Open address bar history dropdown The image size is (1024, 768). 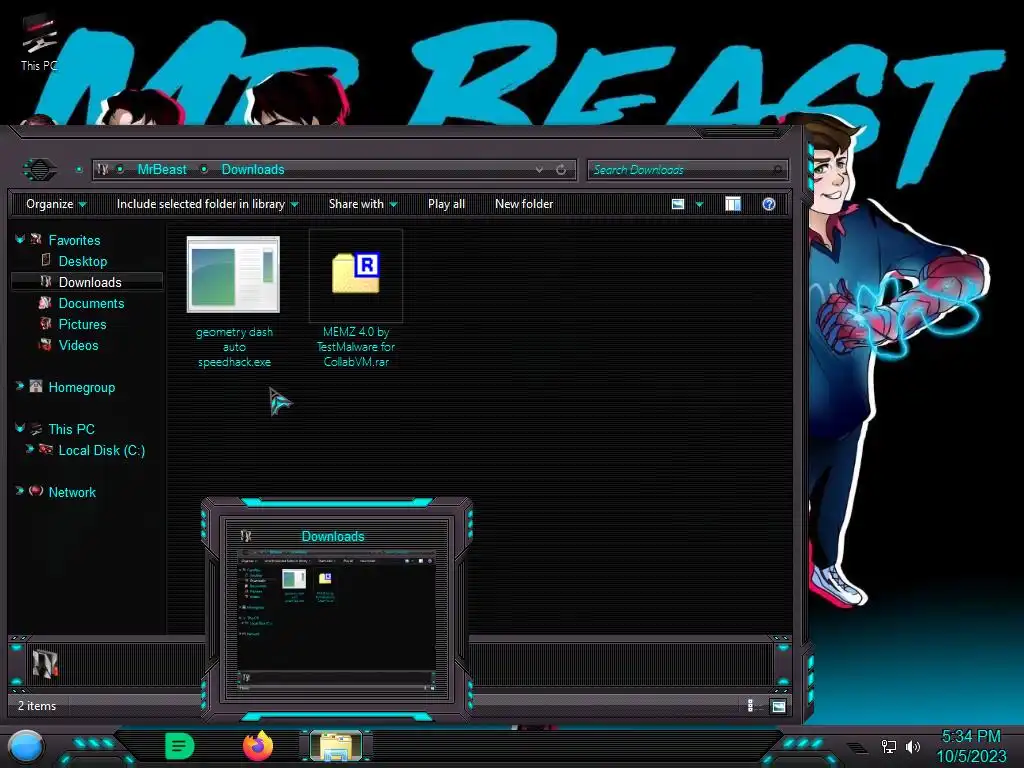(539, 170)
